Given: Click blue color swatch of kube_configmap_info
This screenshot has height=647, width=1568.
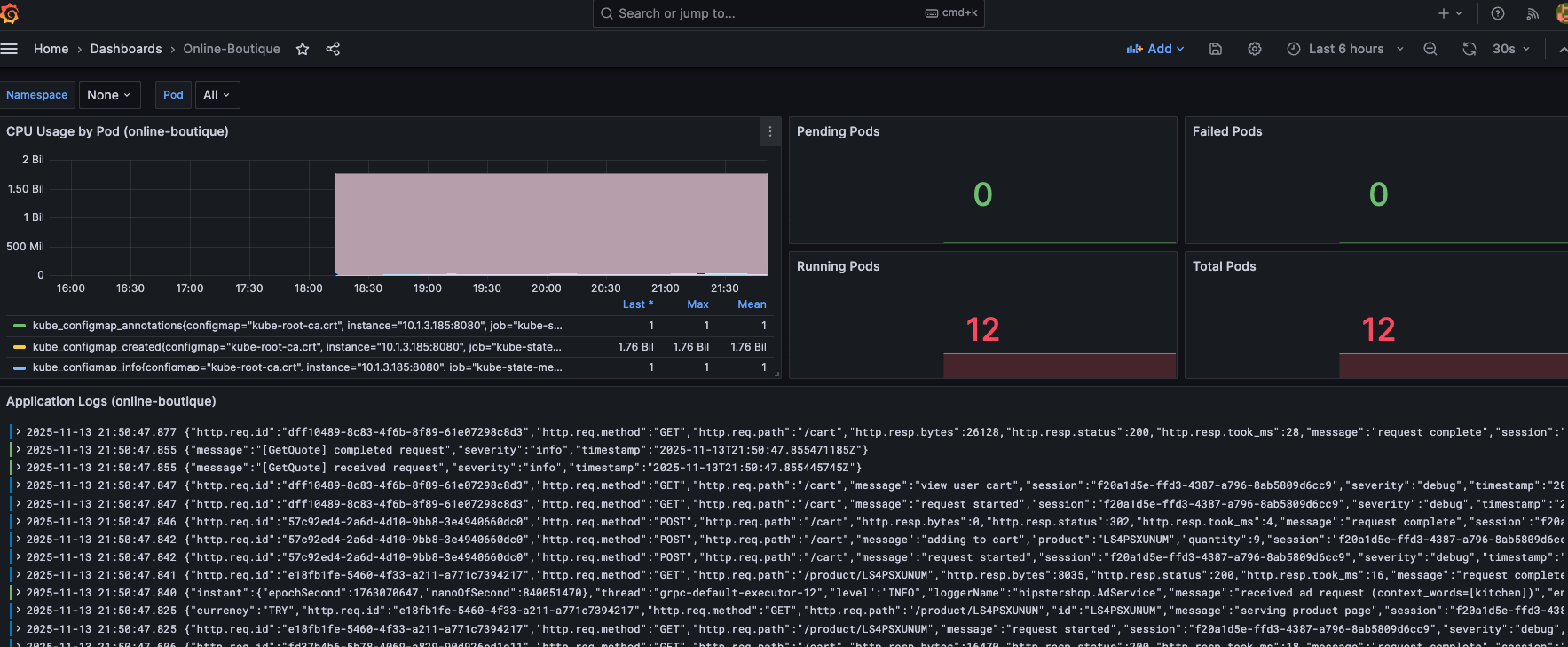Looking at the screenshot, I should [x=20, y=367].
